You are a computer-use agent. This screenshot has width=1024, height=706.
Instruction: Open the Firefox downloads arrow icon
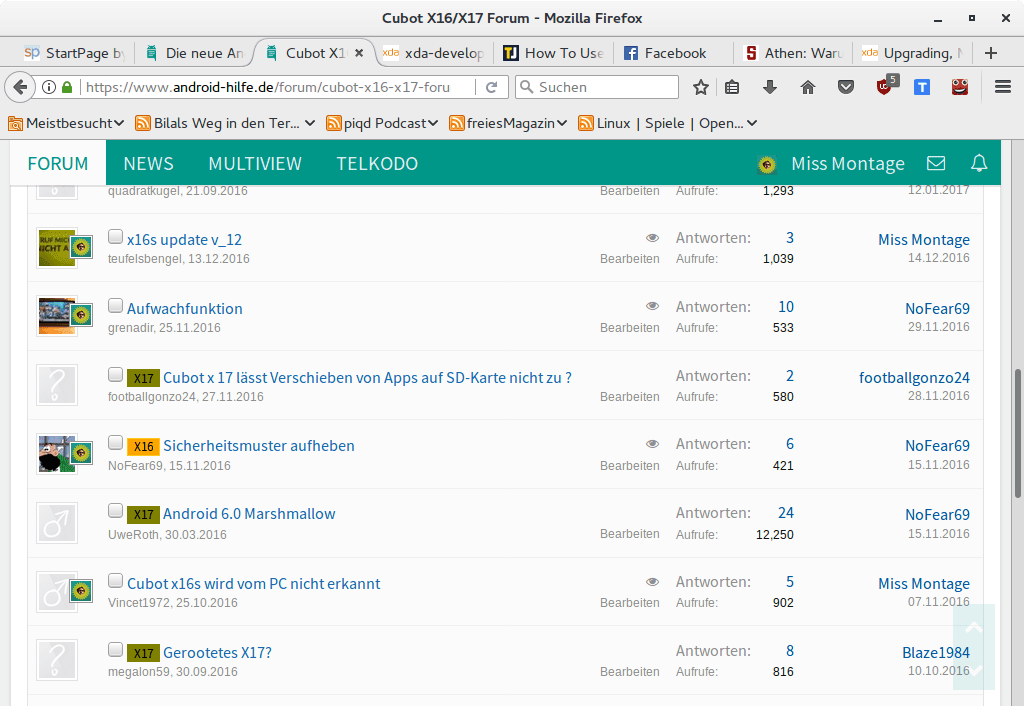770,87
